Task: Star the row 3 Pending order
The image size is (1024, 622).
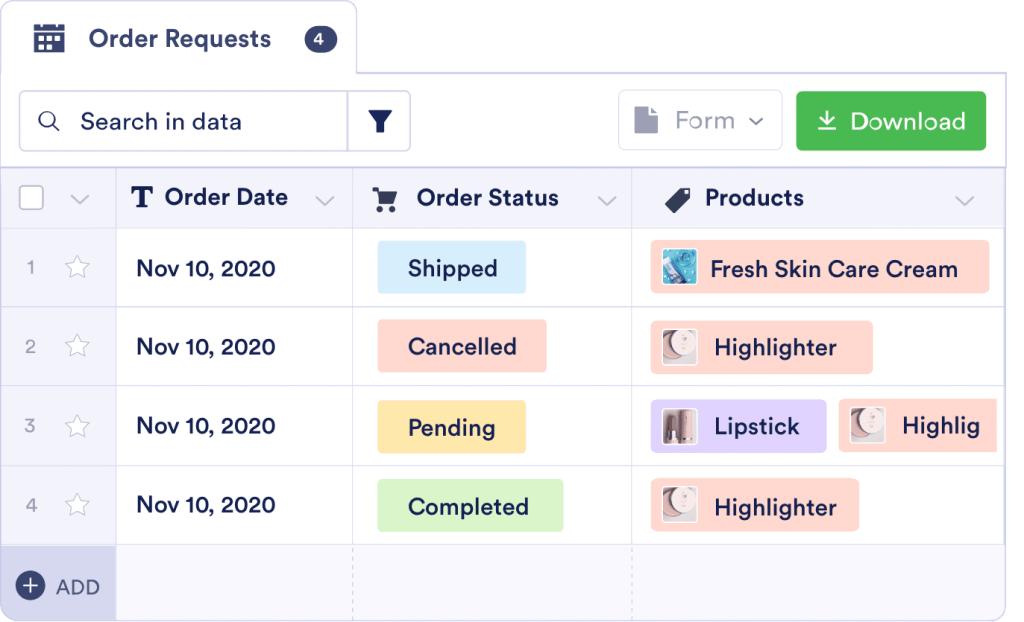Action: (77, 426)
